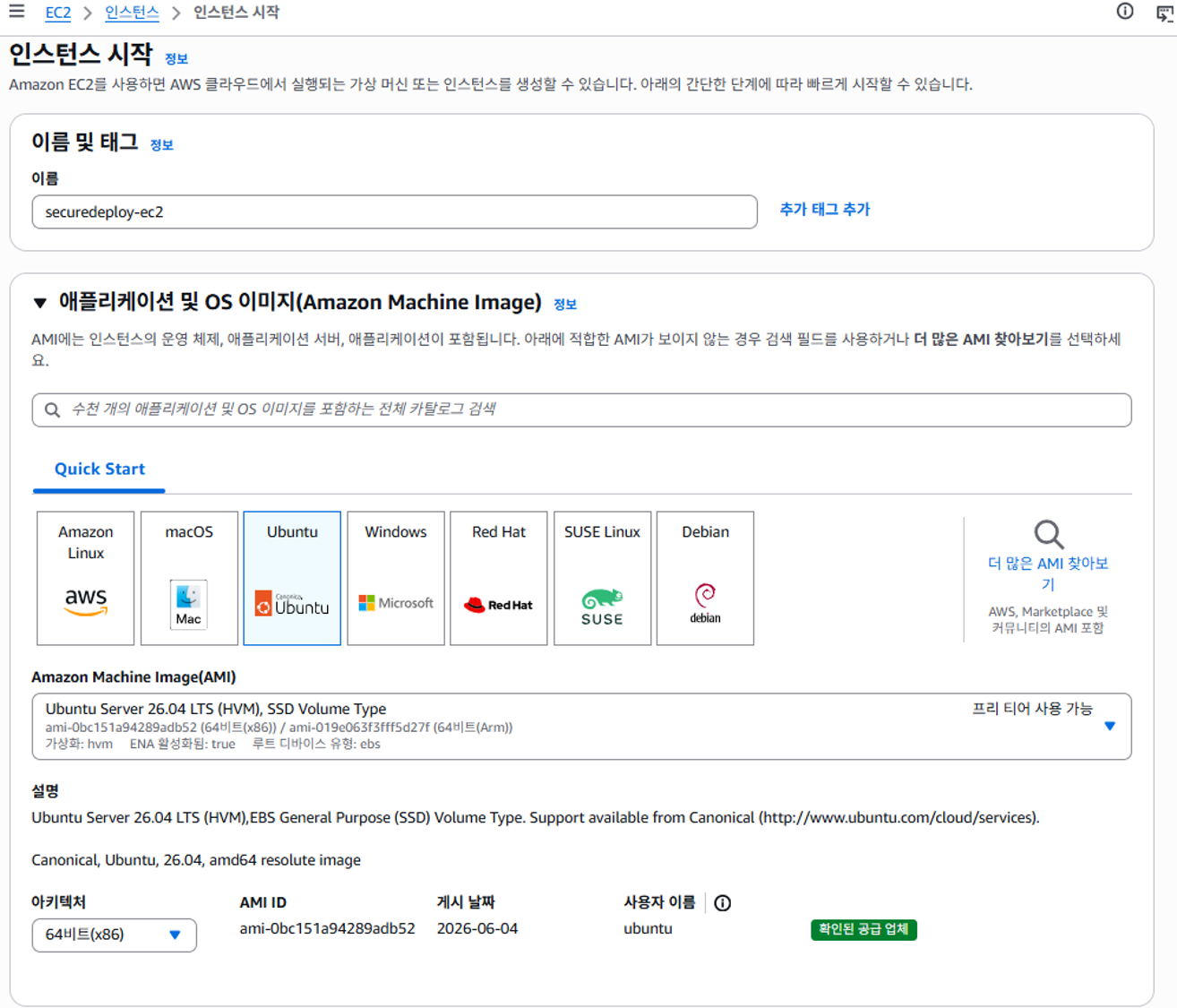Open 더 많은 AMI 찾아보기 link
The image size is (1177, 1008).
click(x=1048, y=573)
